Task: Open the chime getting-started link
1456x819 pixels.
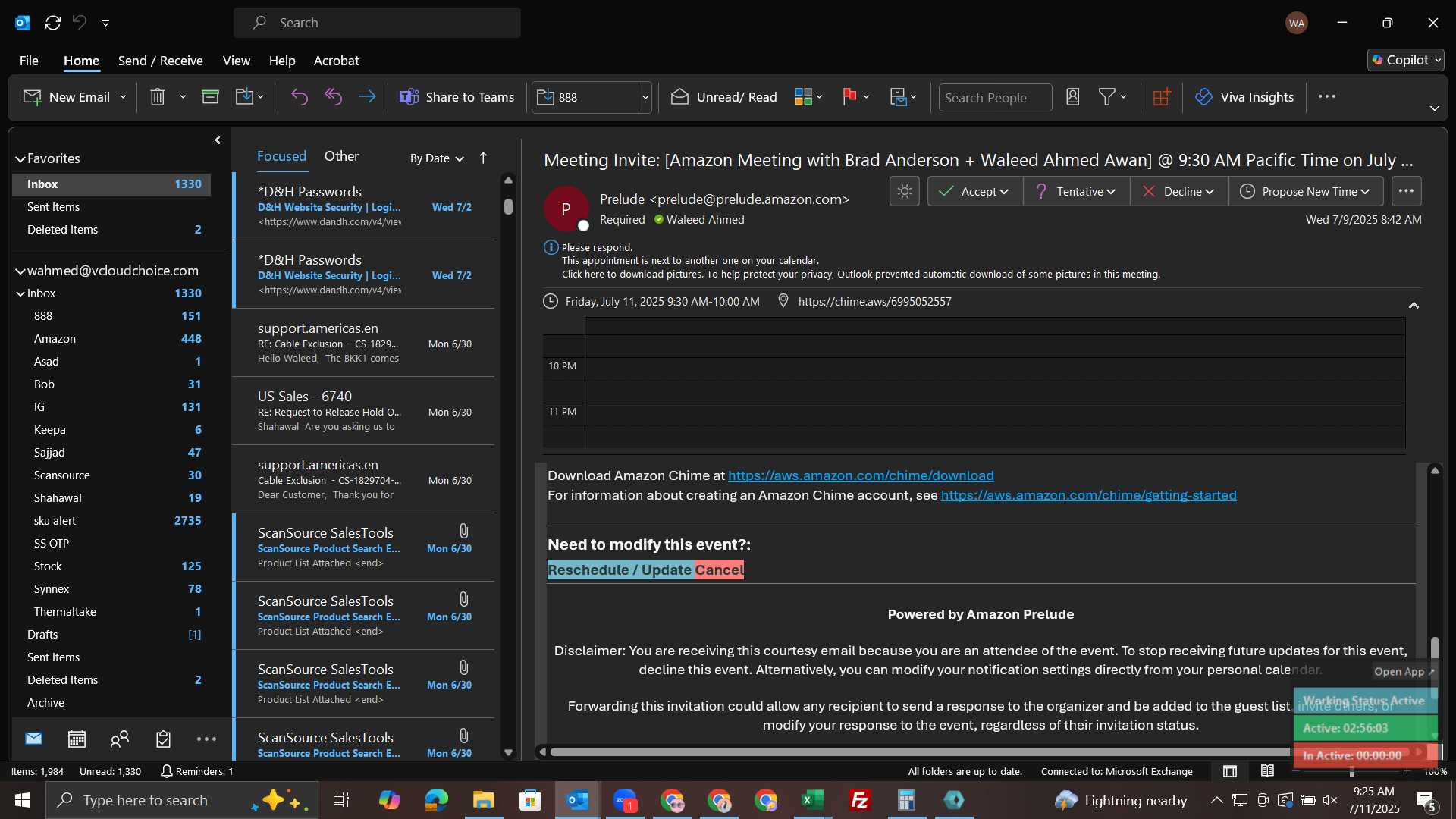Action: [x=1088, y=495]
